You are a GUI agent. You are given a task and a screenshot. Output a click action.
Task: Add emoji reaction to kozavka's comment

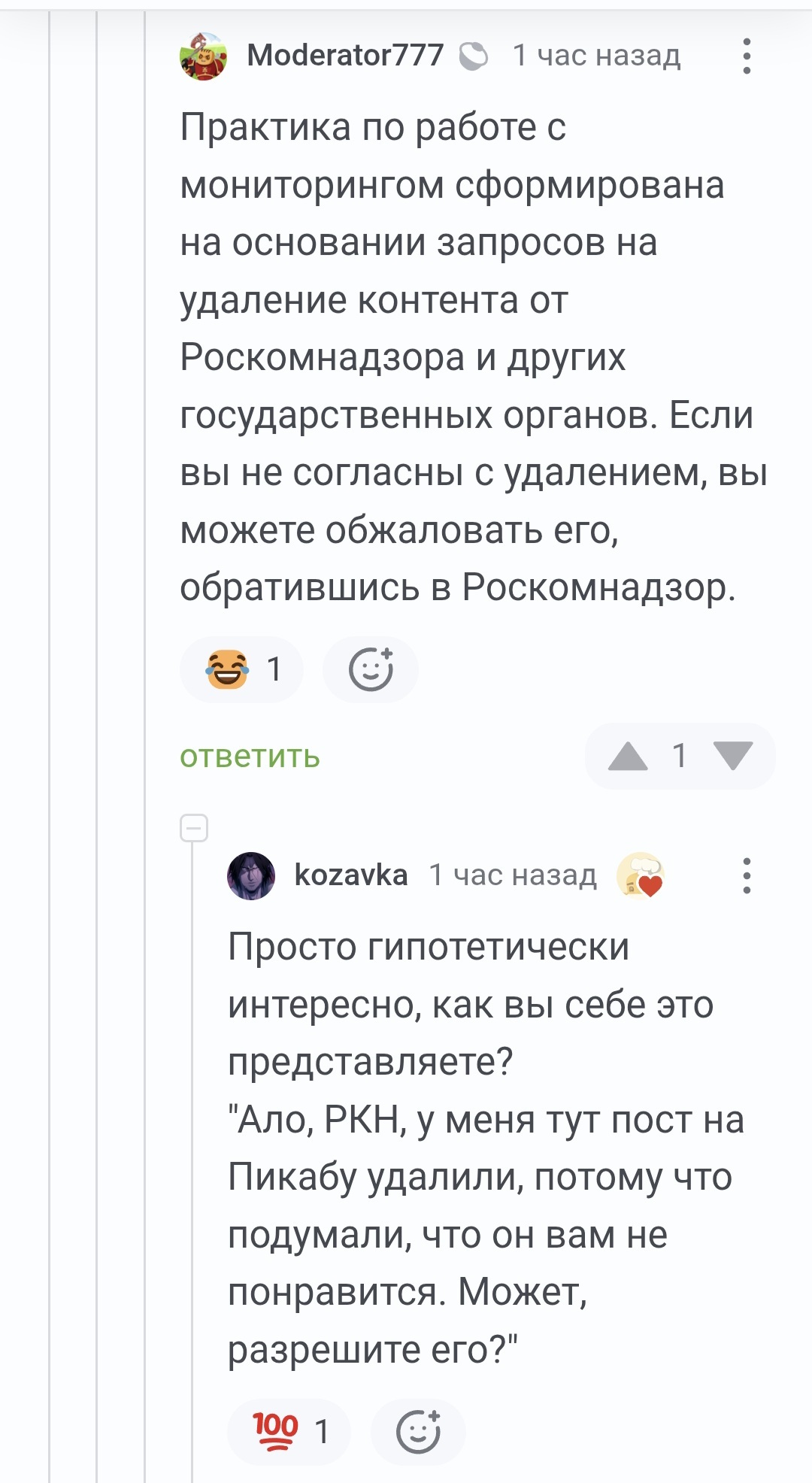pyautogui.click(x=418, y=1432)
